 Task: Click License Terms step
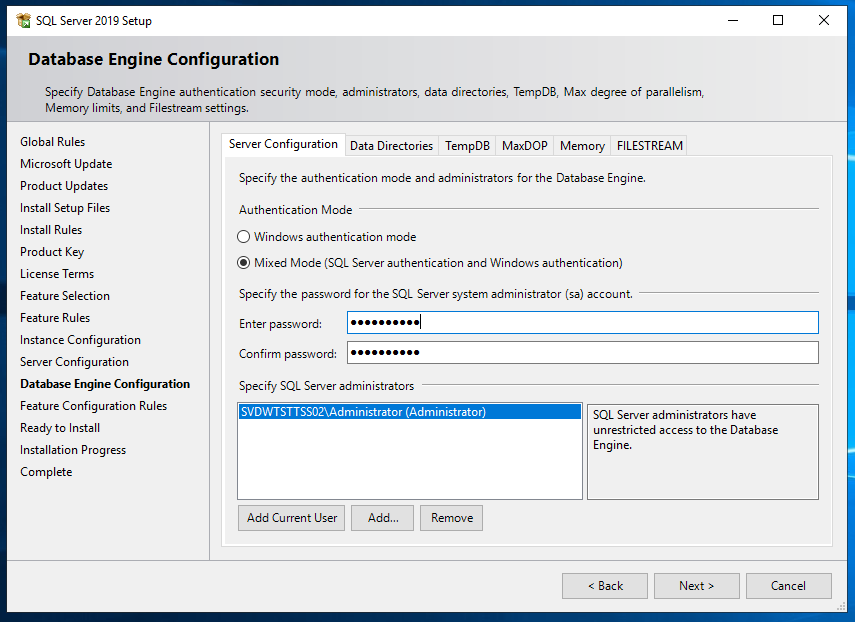click(x=57, y=274)
